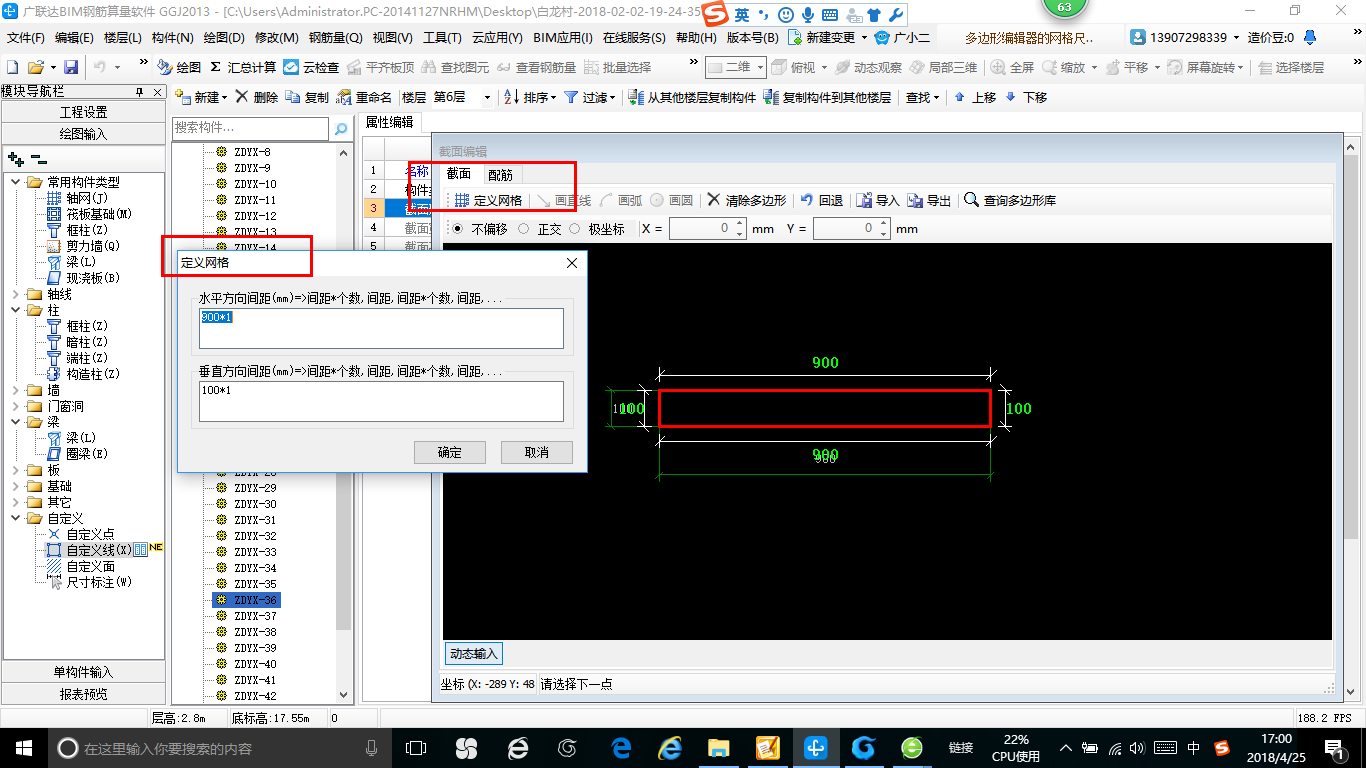Open File Explorer from taskbar
This screenshot has width=1366, height=768.
(x=718, y=747)
